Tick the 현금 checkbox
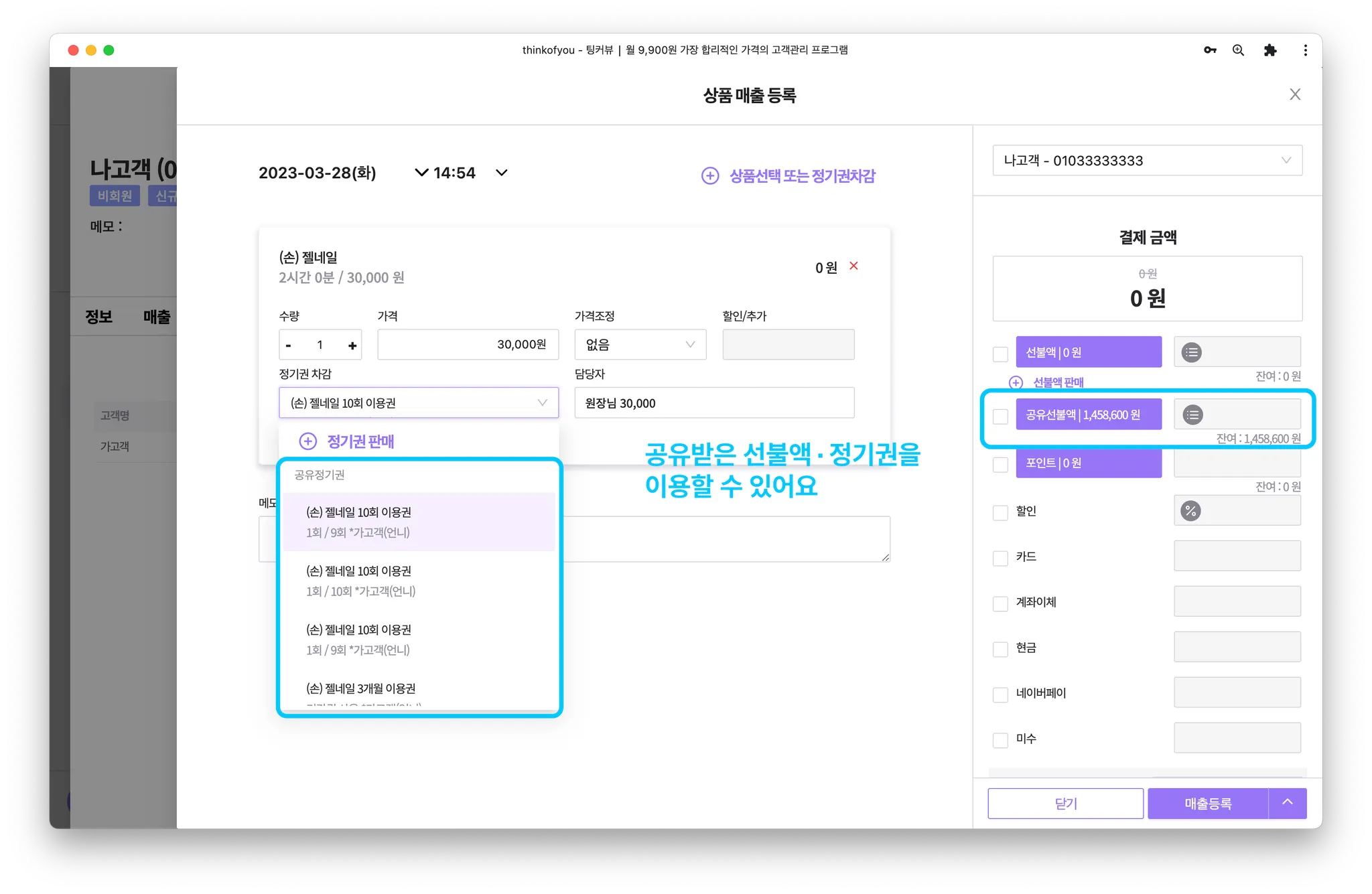 pyautogui.click(x=1000, y=649)
